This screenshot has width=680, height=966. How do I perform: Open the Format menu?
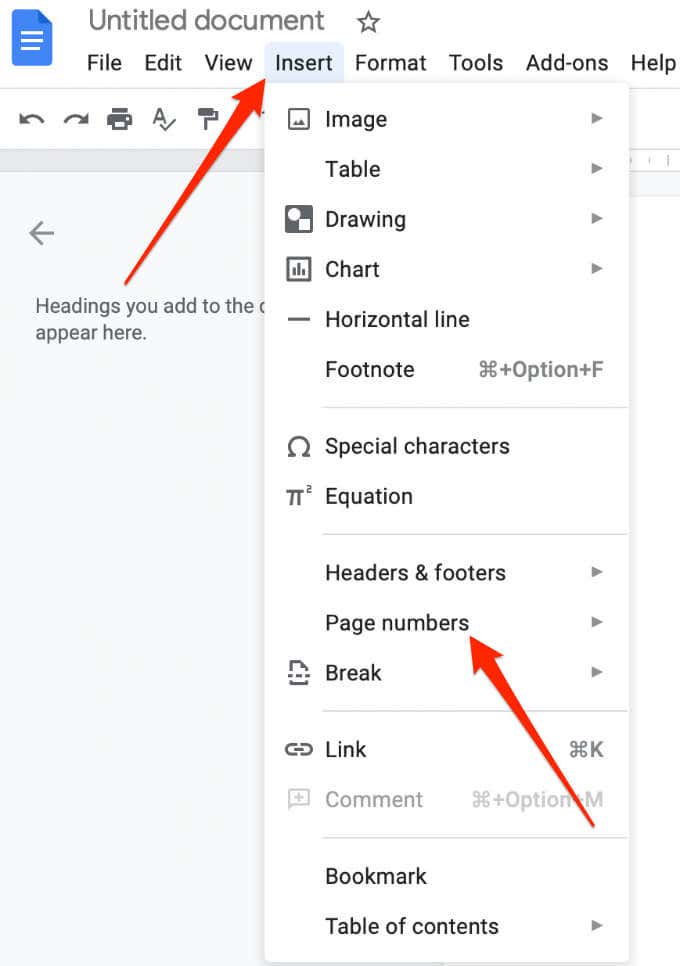point(391,63)
